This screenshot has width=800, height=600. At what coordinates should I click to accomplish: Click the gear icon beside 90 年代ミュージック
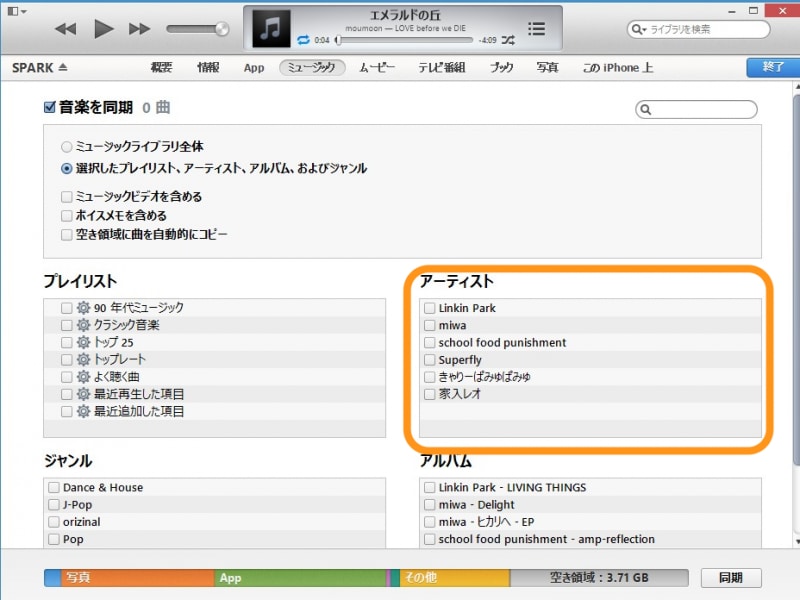coord(83,308)
